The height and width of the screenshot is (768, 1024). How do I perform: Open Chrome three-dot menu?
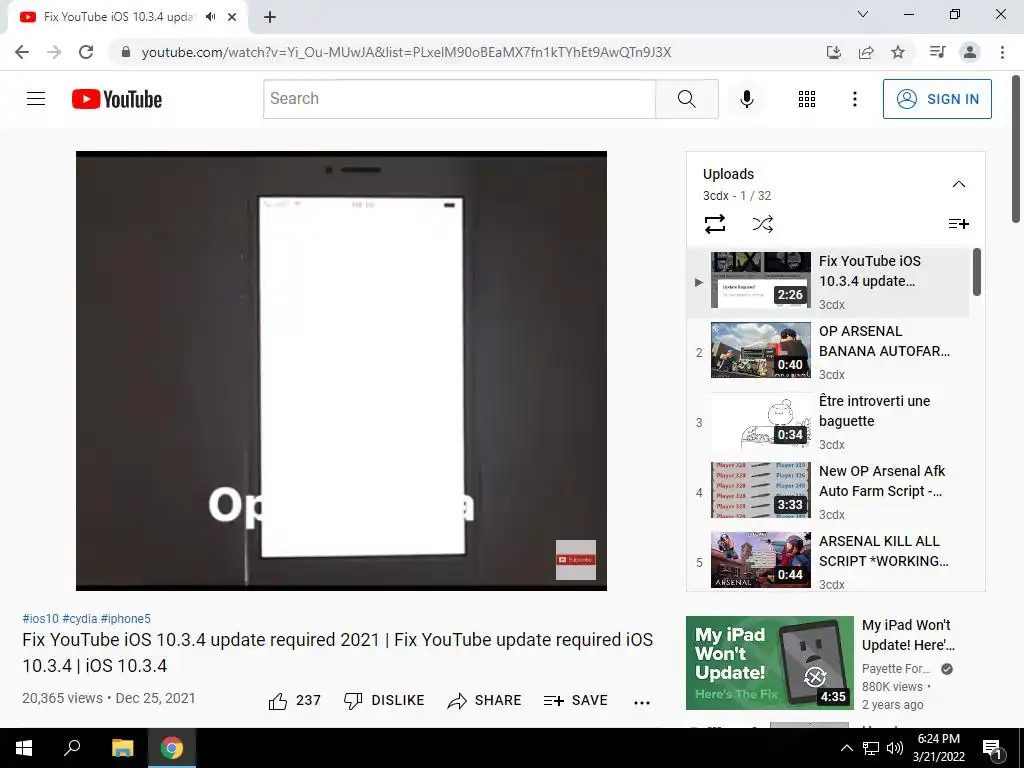pyautogui.click(x=1002, y=52)
